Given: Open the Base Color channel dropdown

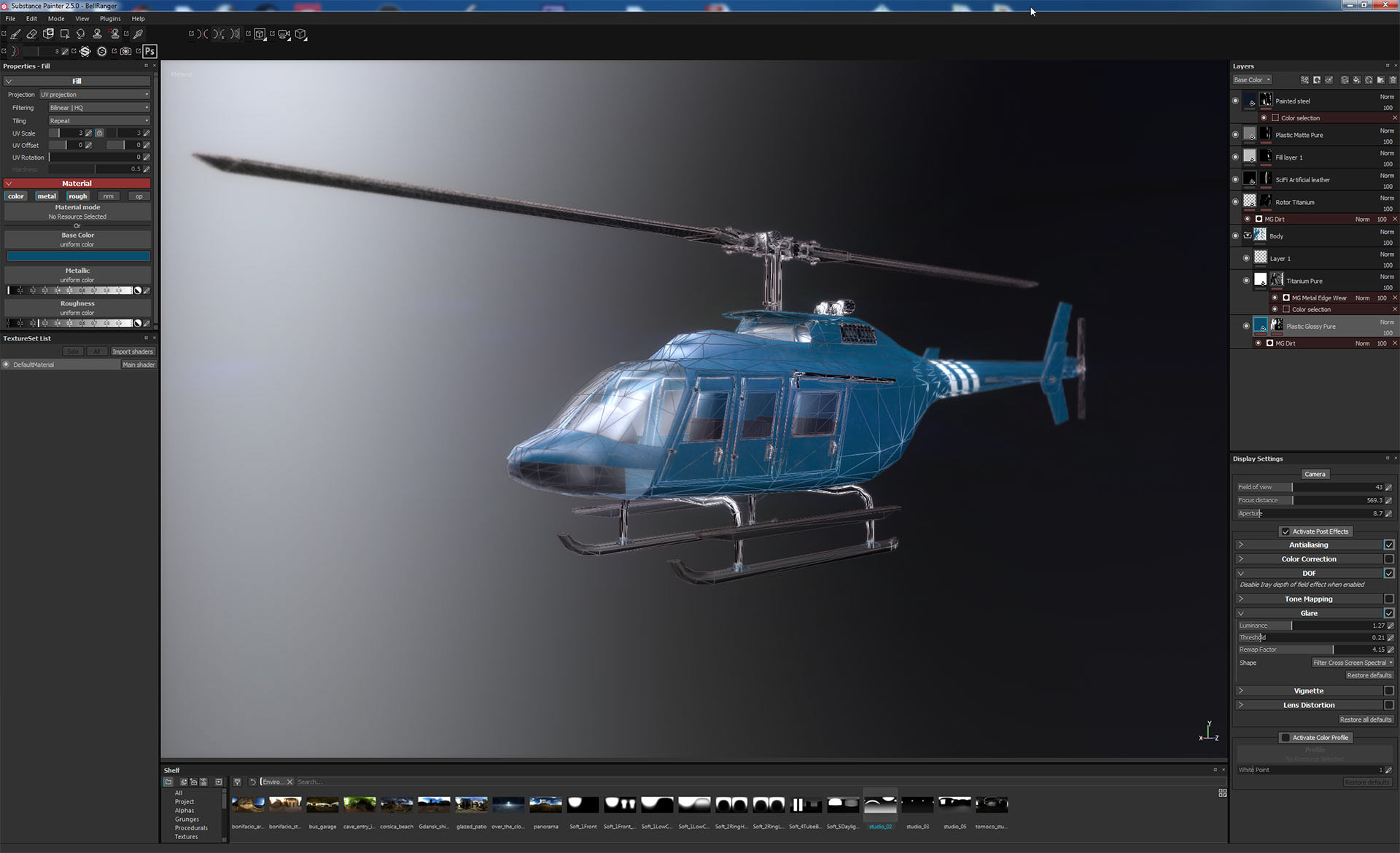Looking at the screenshot, I should click(x=1252, y=80).
